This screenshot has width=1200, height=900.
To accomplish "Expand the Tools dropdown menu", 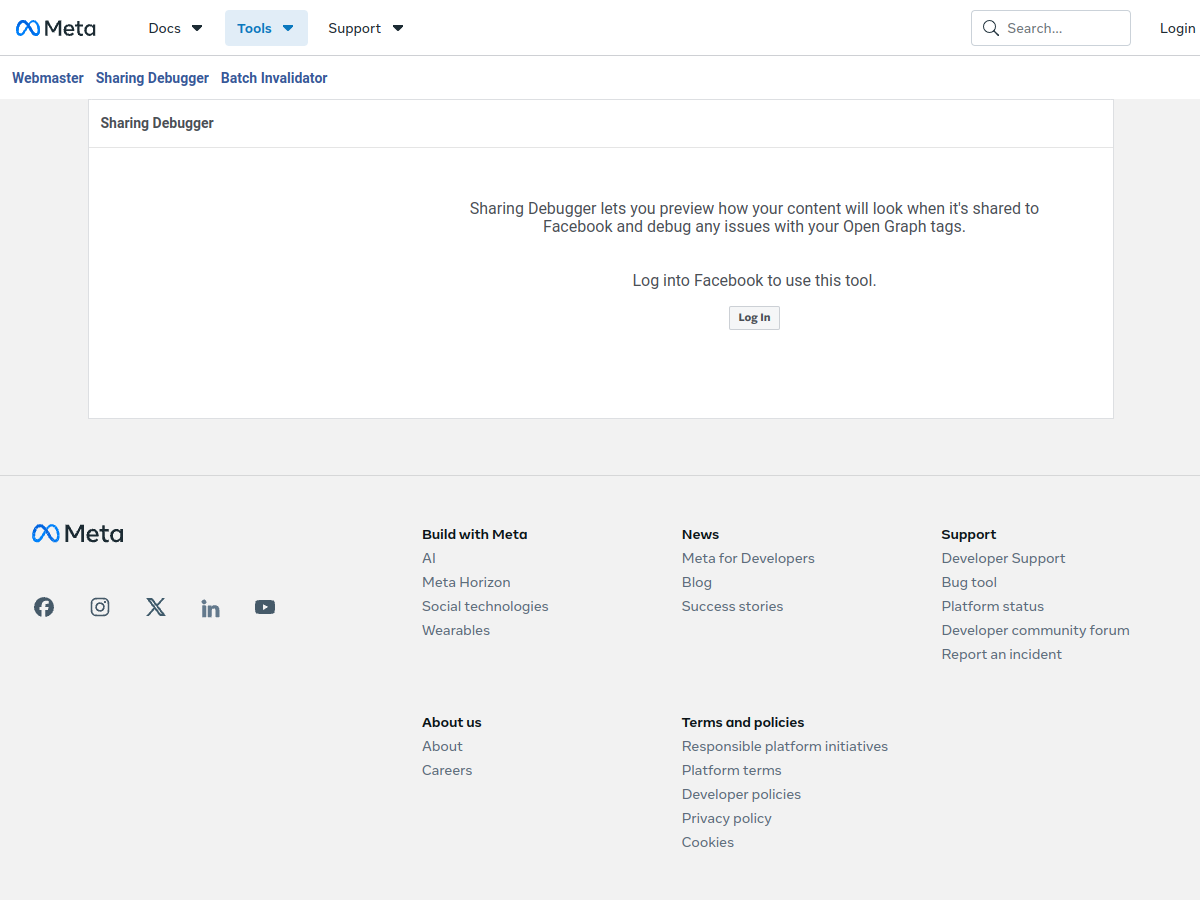I will (266, 28).
